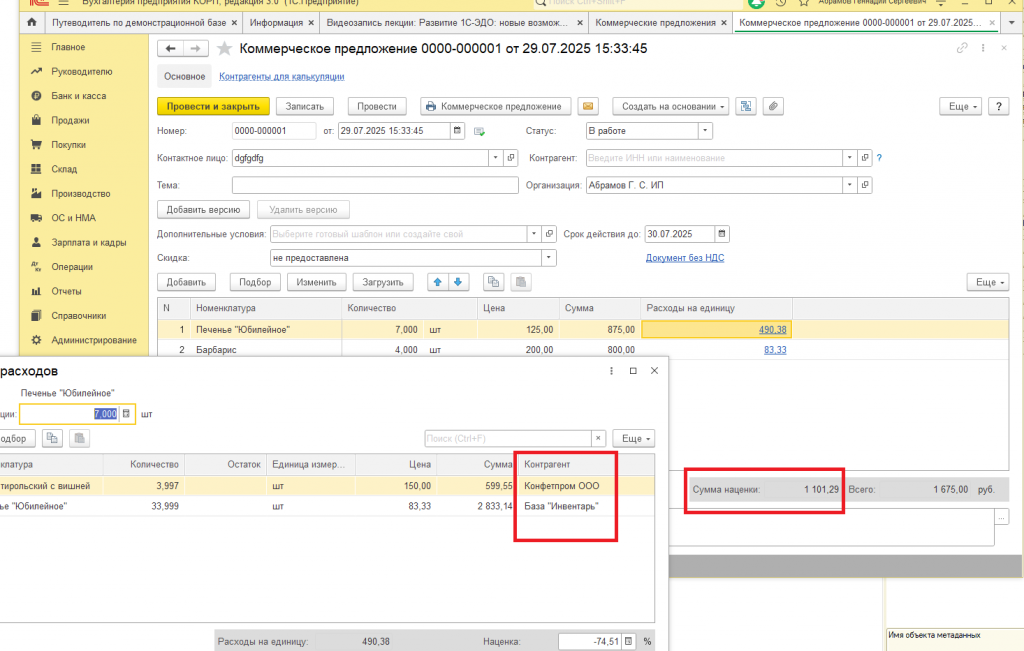Open the Создать на основании dropdown
This screenshot has width=1024, height=651.
tap(673, 106)
